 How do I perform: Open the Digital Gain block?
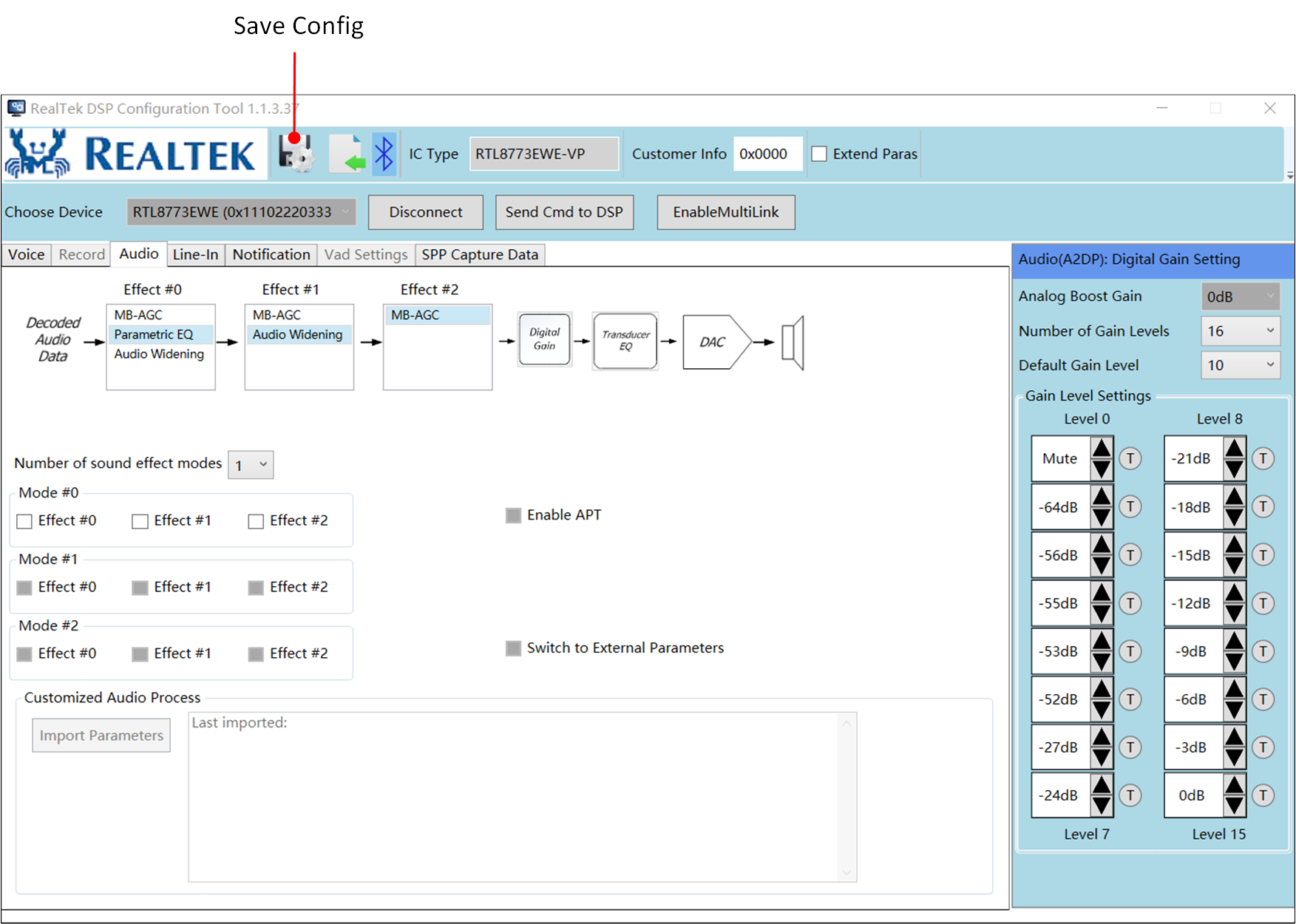[545, 339]
